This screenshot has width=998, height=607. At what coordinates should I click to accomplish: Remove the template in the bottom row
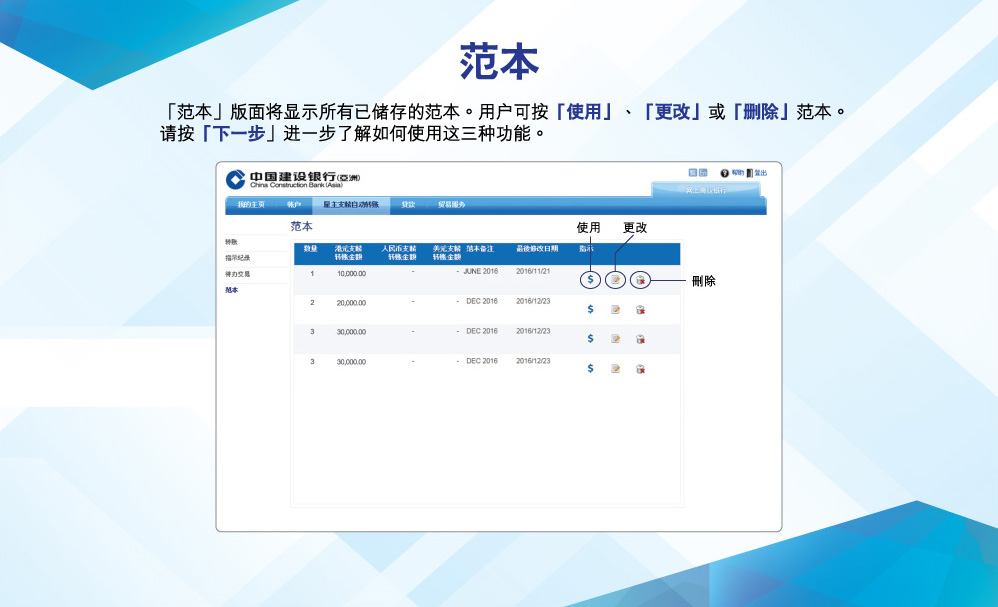(x=640, y=369)
